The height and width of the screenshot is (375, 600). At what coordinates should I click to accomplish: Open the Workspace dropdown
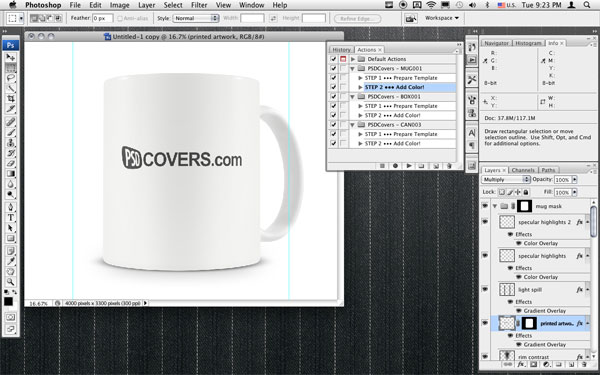[442, 18]
